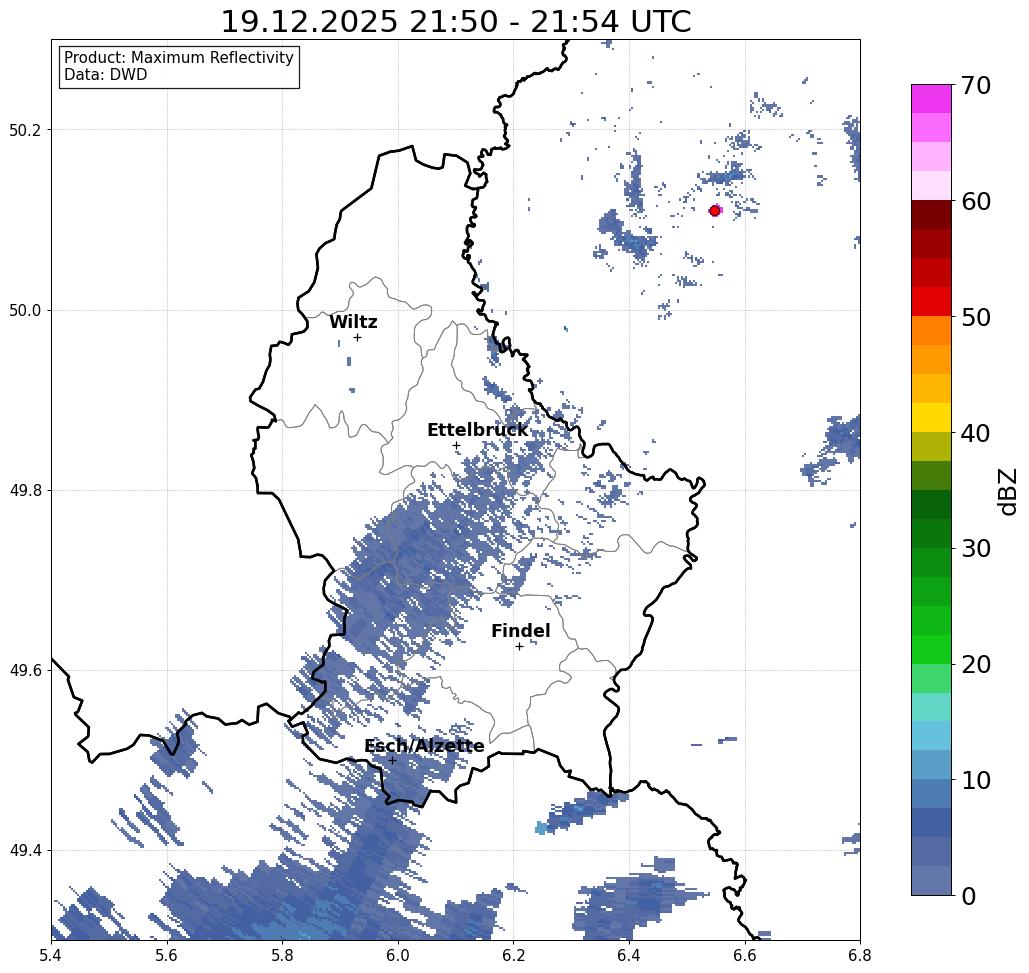Click the longitude tick label 5.6

click(x=167, y=955)
